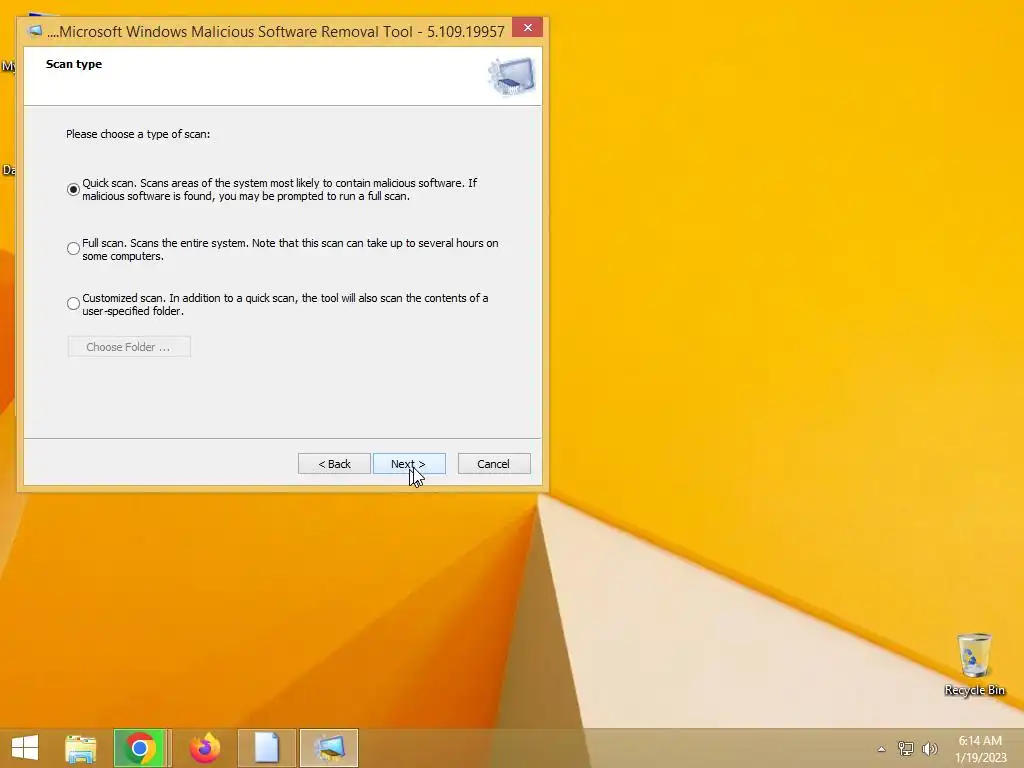Switch to Malicious Software Removal Tool taskbar item
The height and width of the screenshot is (768, 1024).
tap(329, 748)
